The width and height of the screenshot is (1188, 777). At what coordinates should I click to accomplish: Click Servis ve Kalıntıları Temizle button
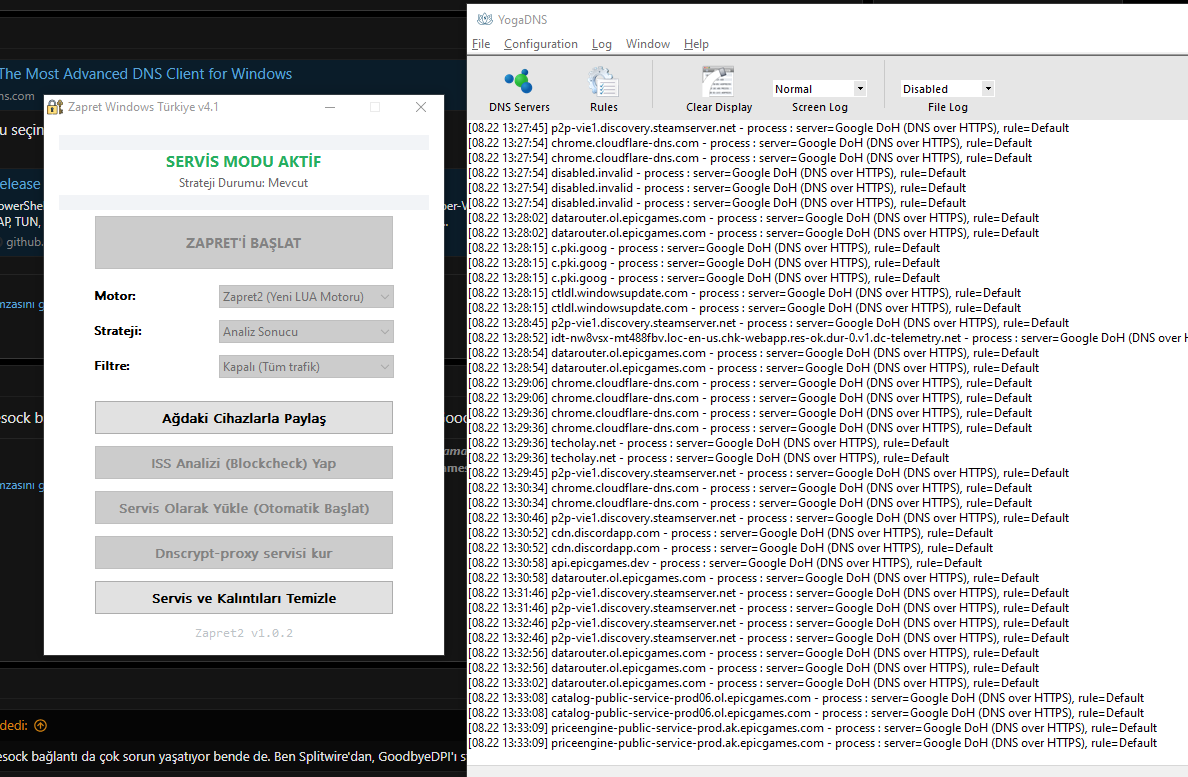244,598
